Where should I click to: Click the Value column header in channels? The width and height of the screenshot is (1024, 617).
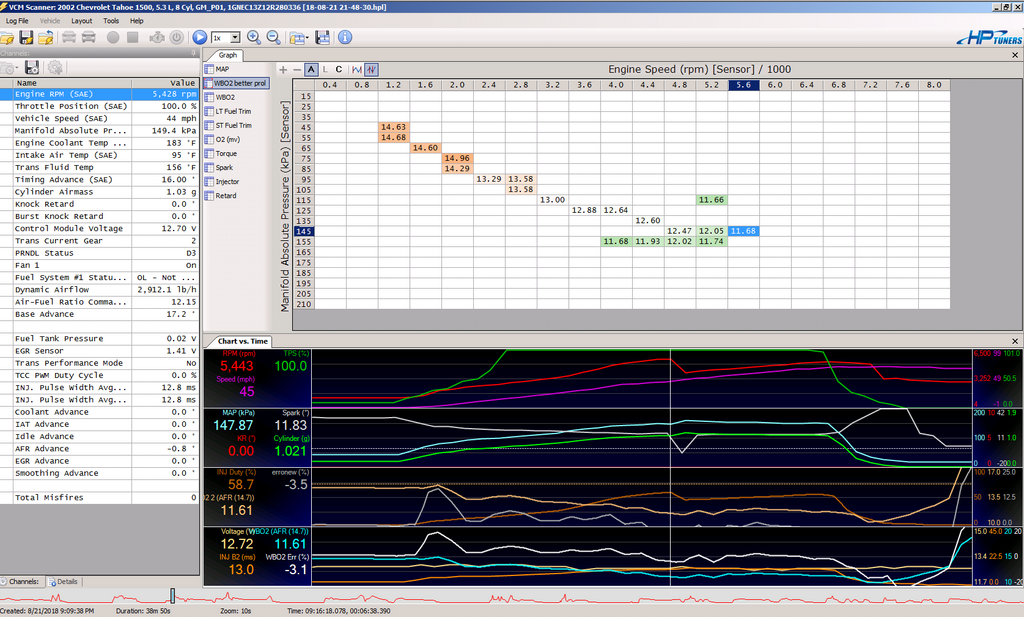pyautogui.click(x=165, y=83)
